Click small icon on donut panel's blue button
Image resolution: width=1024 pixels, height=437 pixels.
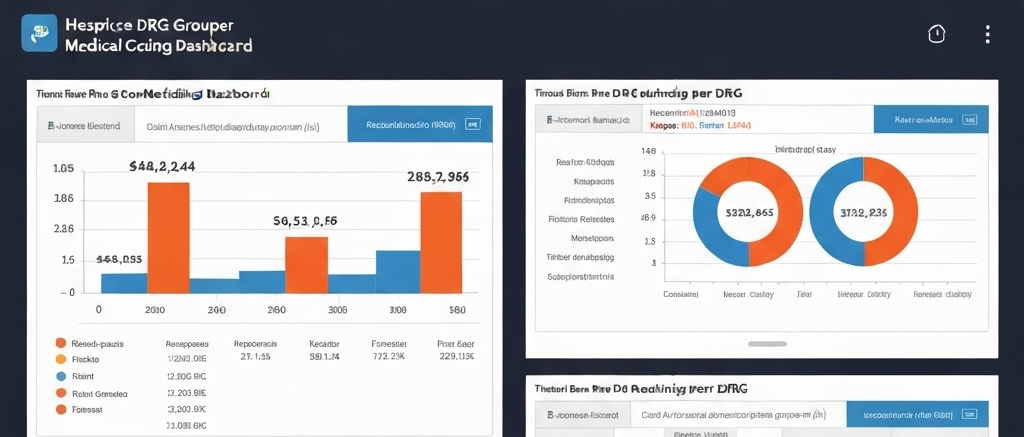[x=970, y=119]
